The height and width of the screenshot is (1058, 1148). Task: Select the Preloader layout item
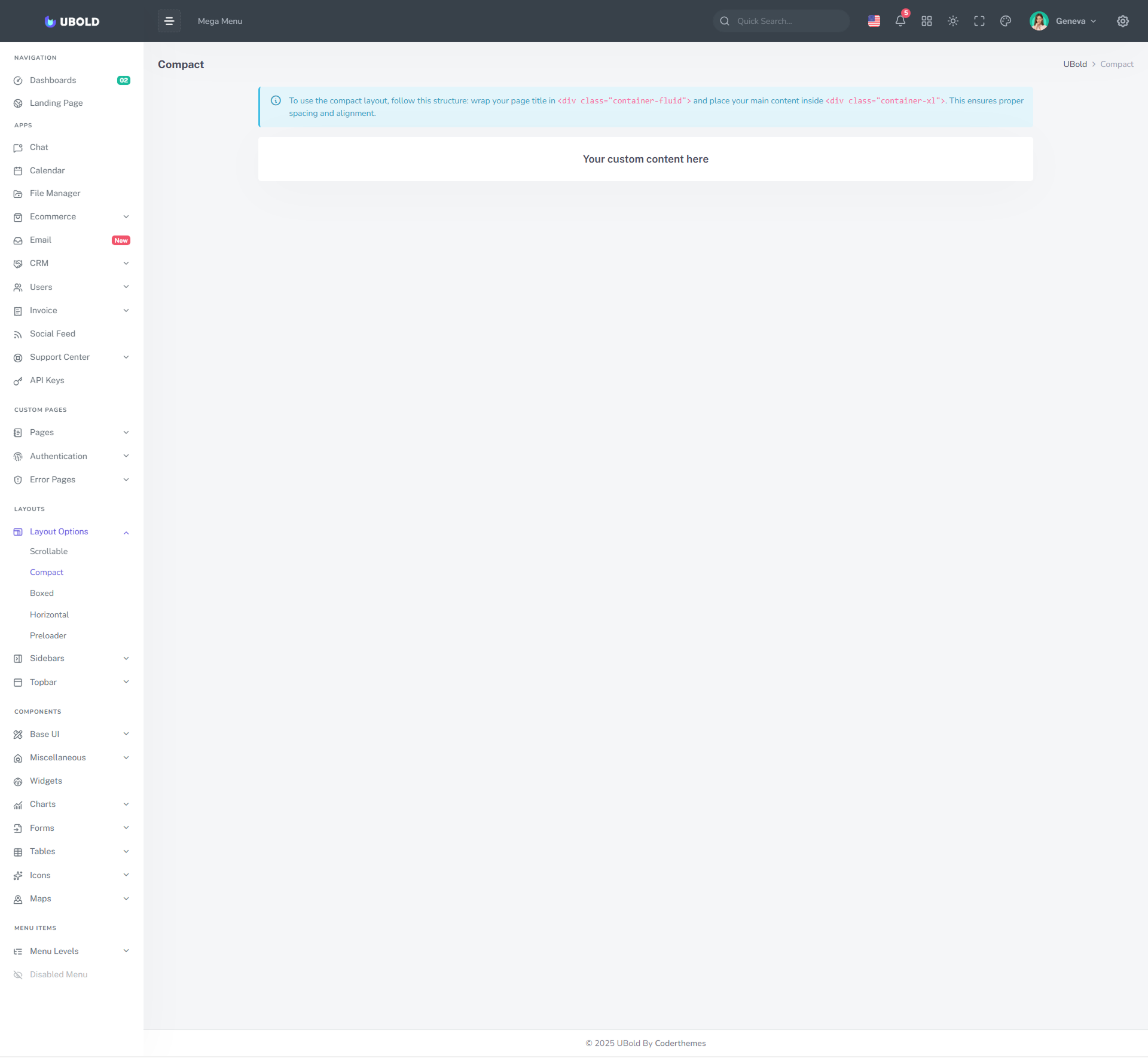[48, 635]
